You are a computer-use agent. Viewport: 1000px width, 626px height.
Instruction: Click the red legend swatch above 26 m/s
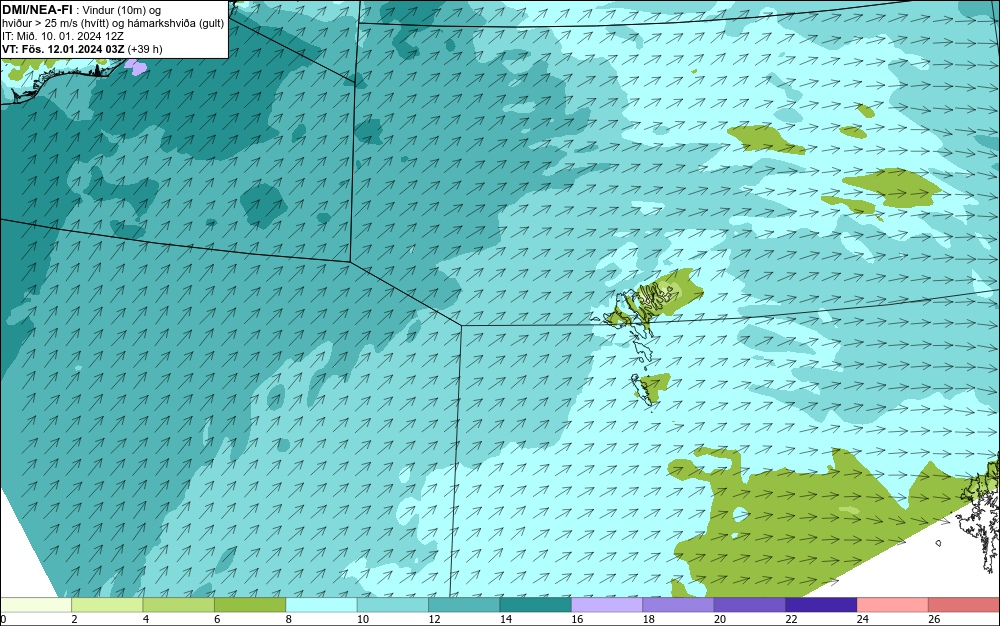tap(964, 605)
